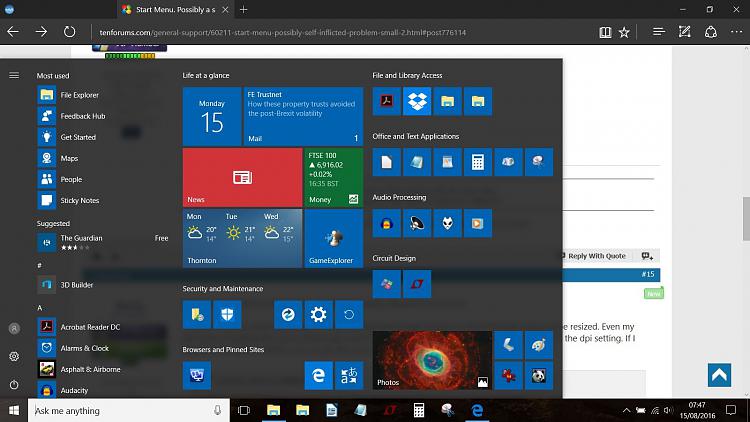
Task: Click the Edge address bar URL
Action: click(x=283, y=33)
